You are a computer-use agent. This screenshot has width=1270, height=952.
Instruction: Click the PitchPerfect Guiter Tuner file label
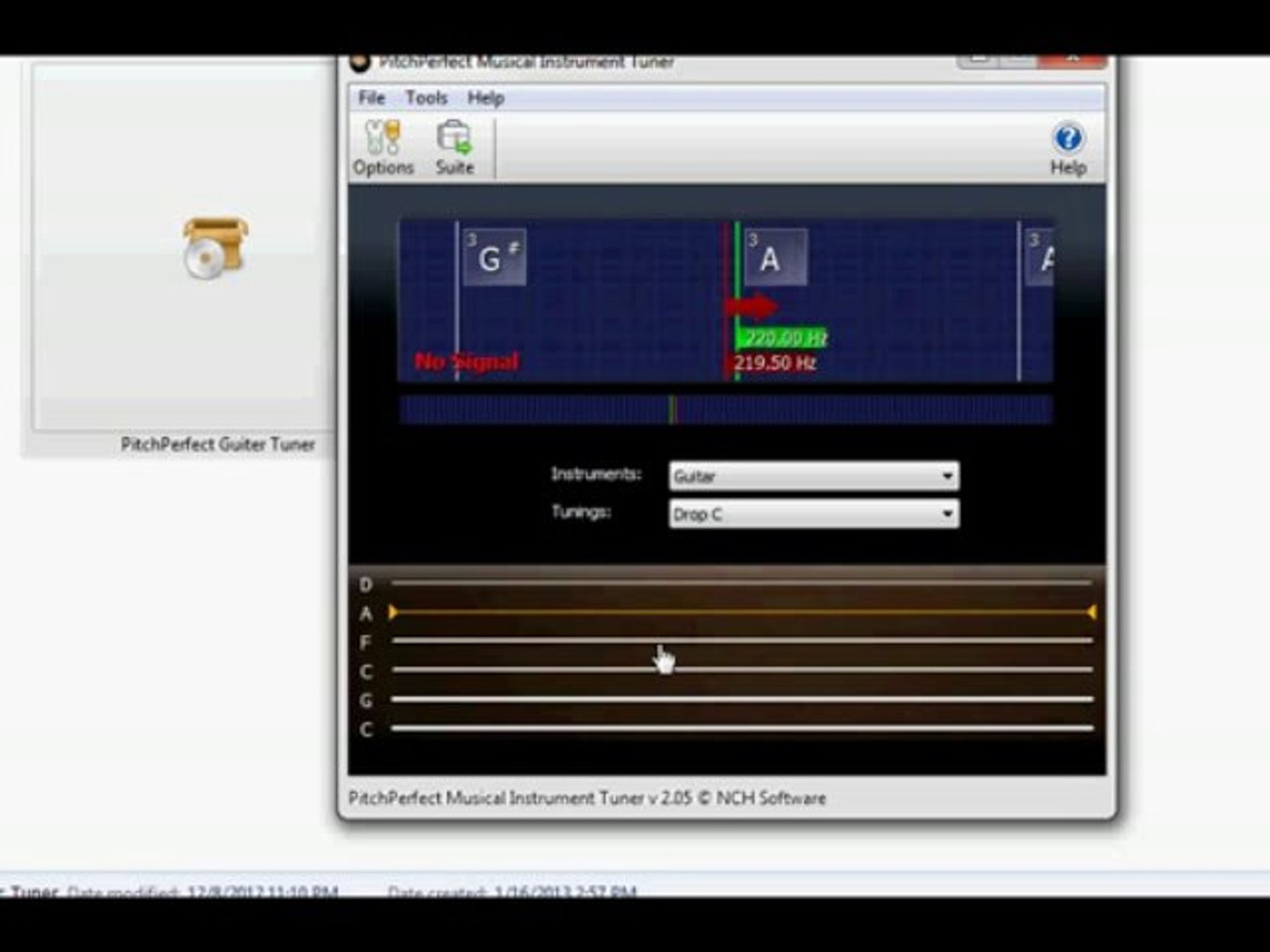click(218, 444)
